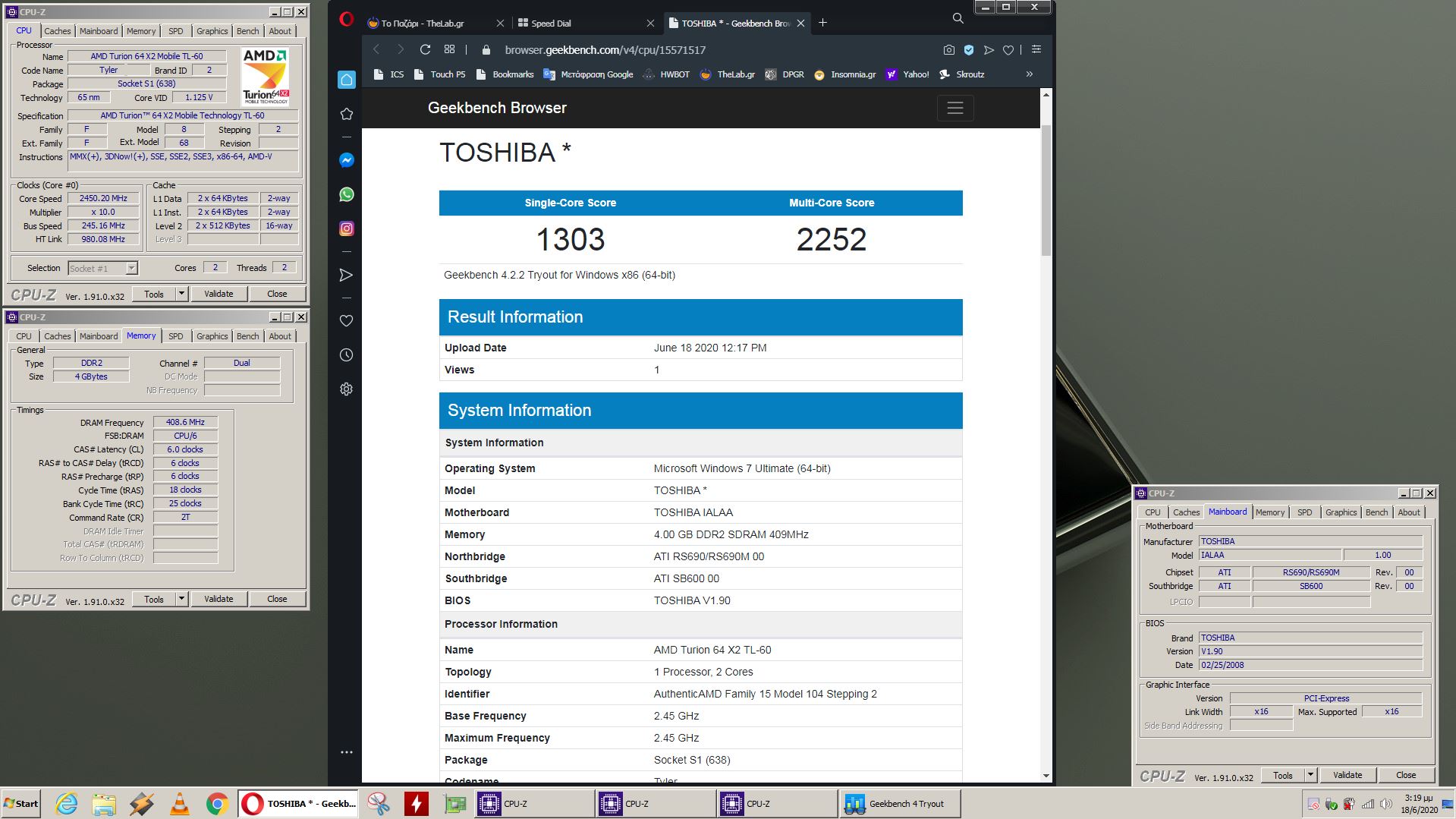Image resolution: width=1456 pixels, height=819 pixels.
Task: Open Windows Explorer folder on taskbar
Action: (104, 803)
